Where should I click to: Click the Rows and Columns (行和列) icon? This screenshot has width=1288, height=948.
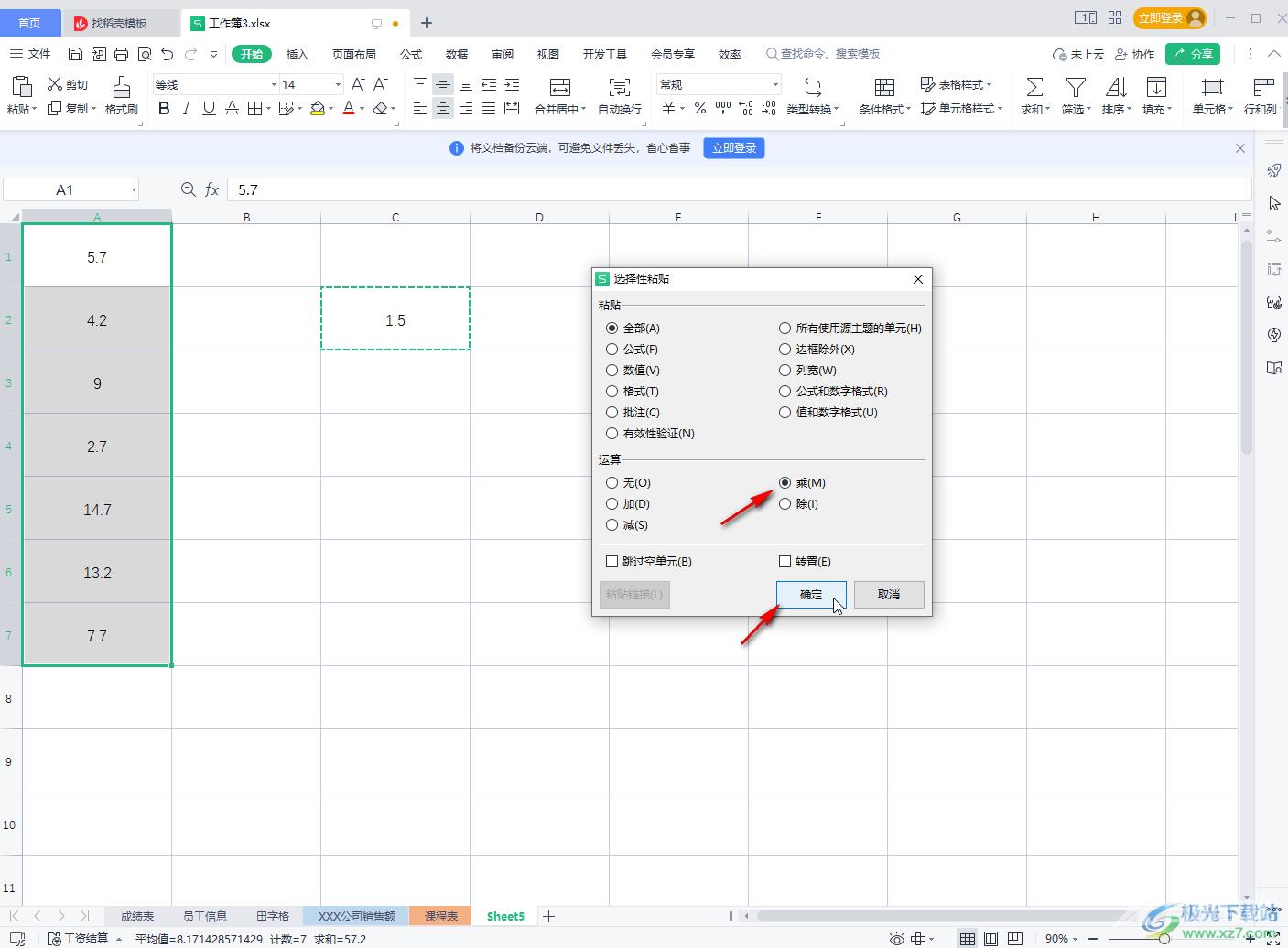click(1263, 87)
